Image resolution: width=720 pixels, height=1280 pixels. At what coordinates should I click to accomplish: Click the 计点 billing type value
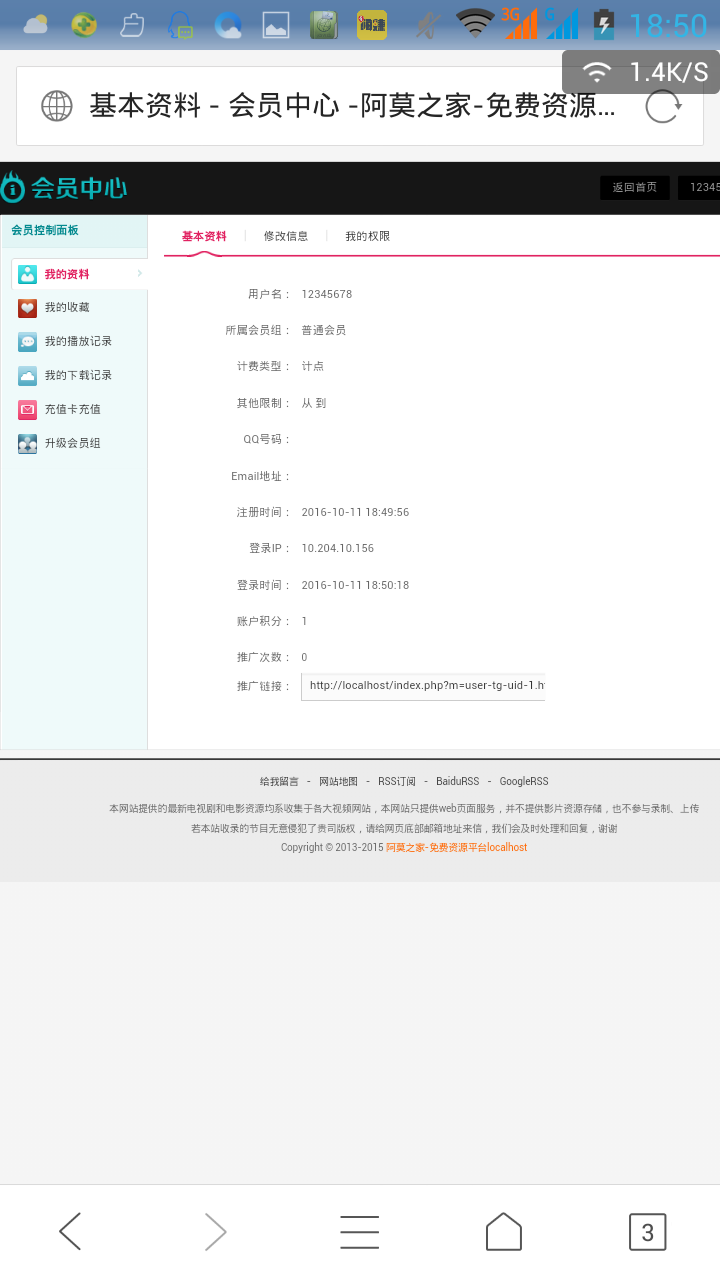click(x=313, y=366)
